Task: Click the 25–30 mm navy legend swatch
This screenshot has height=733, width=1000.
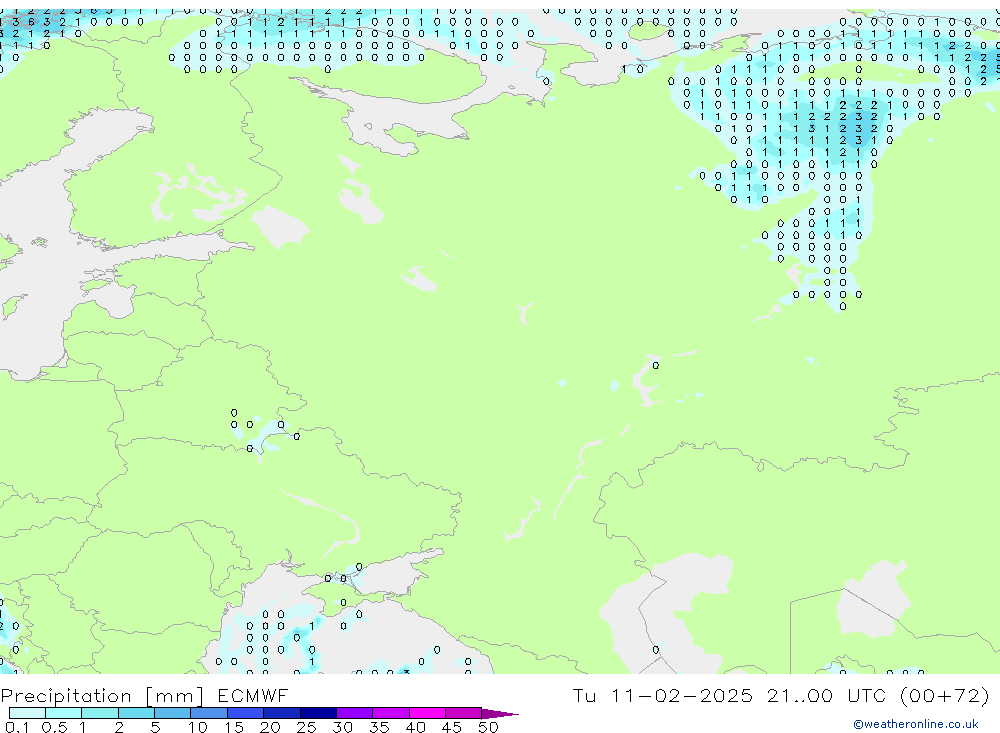Action: click(x=318, y=713)
